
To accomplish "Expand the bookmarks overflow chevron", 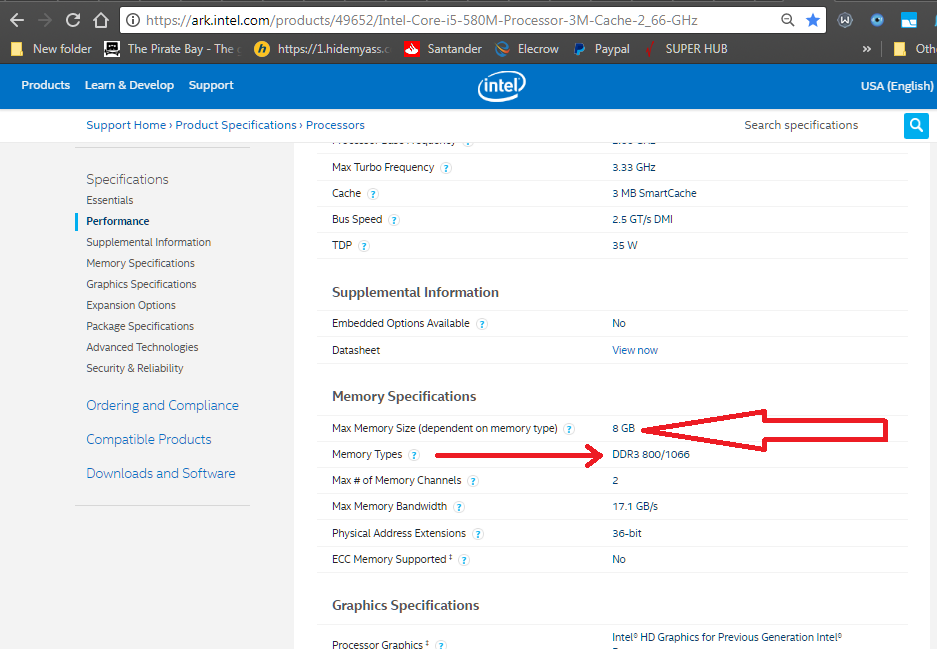I will pyautogui.click(x=866, y=49).
